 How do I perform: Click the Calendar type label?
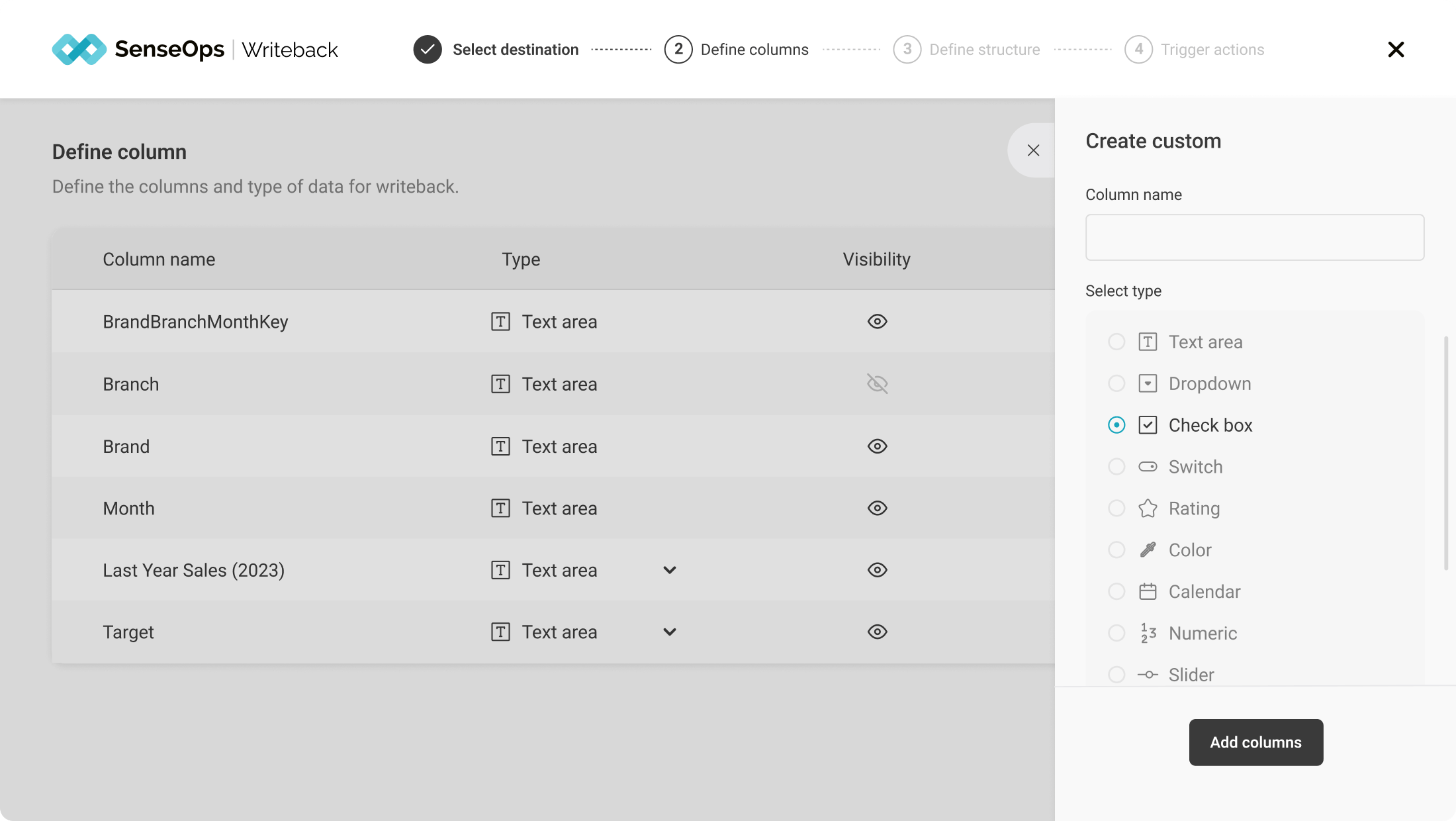pos(1205,591)
